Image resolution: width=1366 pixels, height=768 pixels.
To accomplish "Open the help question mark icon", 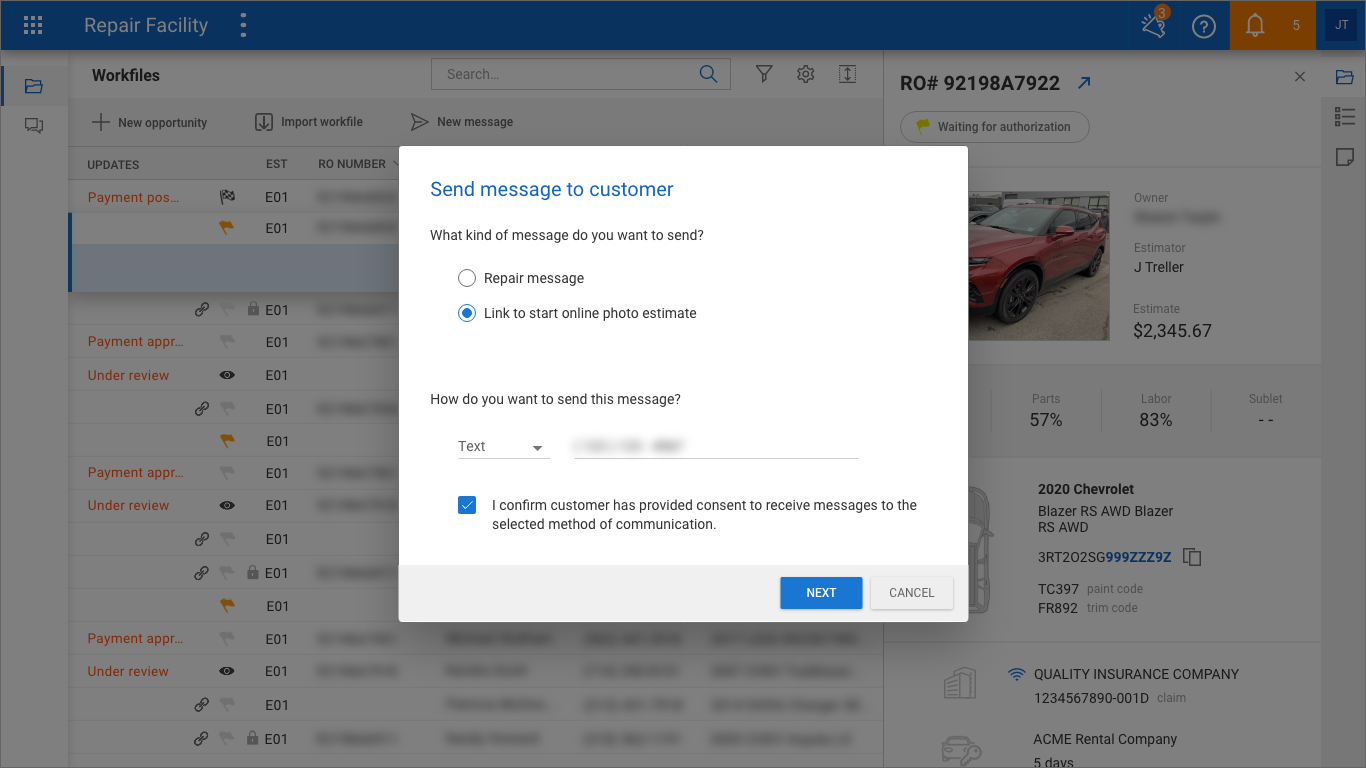I will 1204,26.
